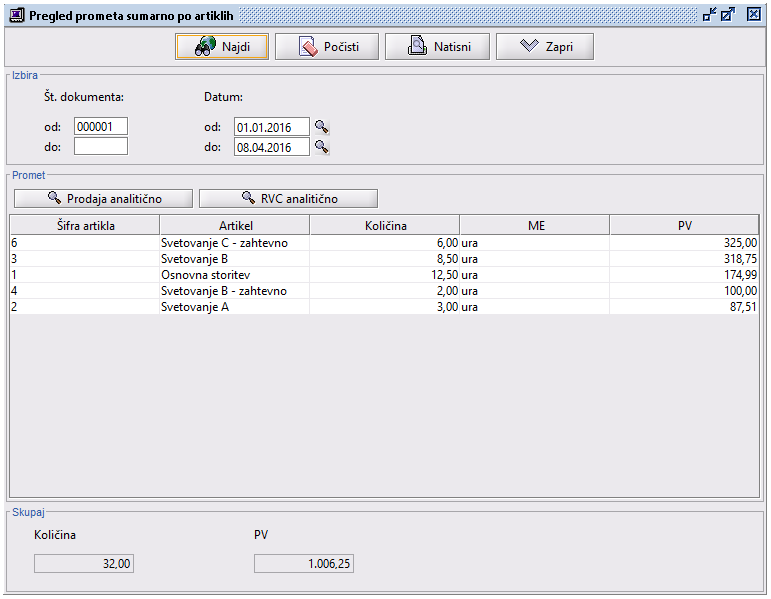Focus the document number 'do' field
This screenshot has height=599, width=771.
[x=101, y=147]
